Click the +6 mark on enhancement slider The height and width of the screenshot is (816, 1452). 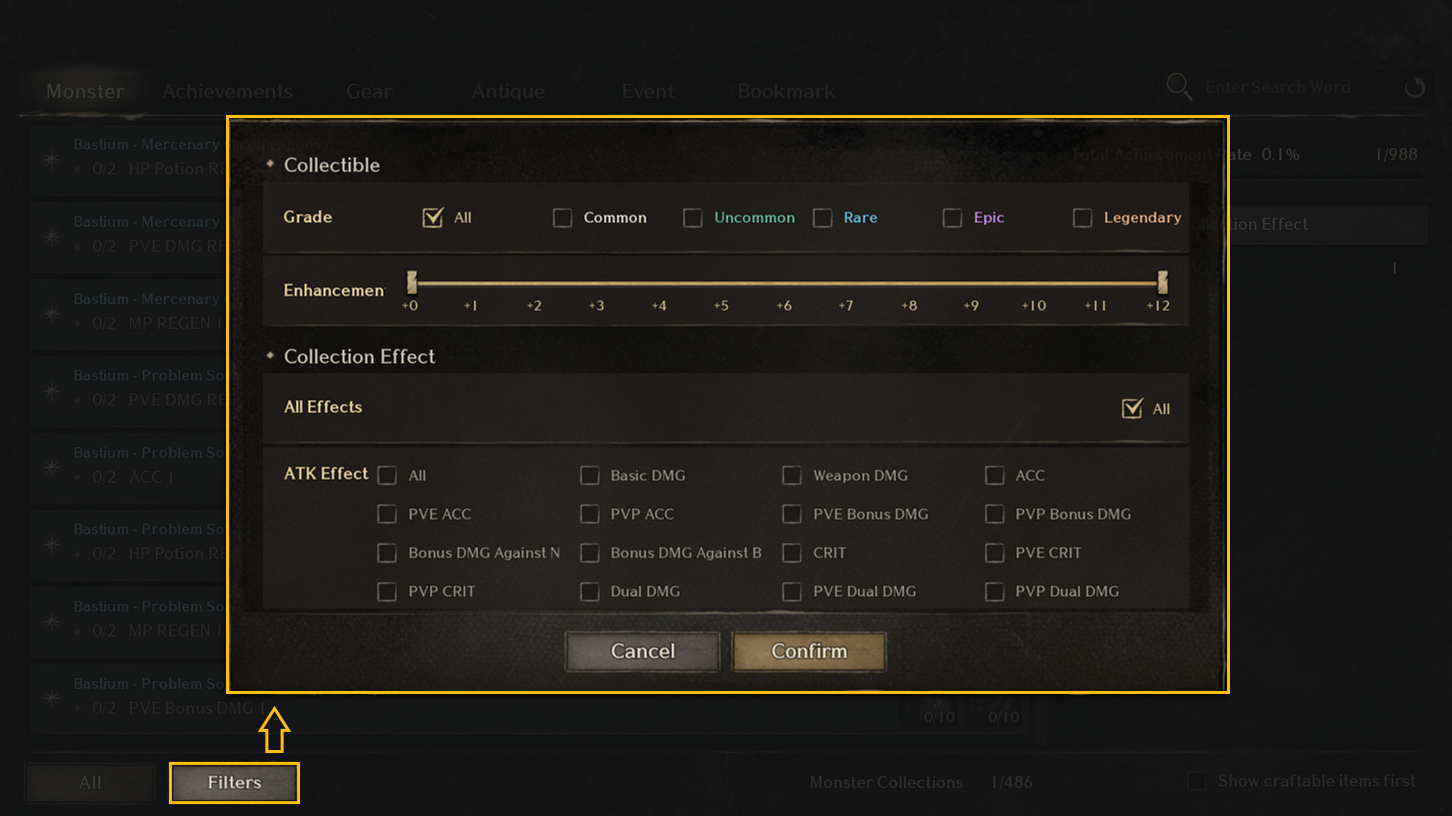coord(784,305)
